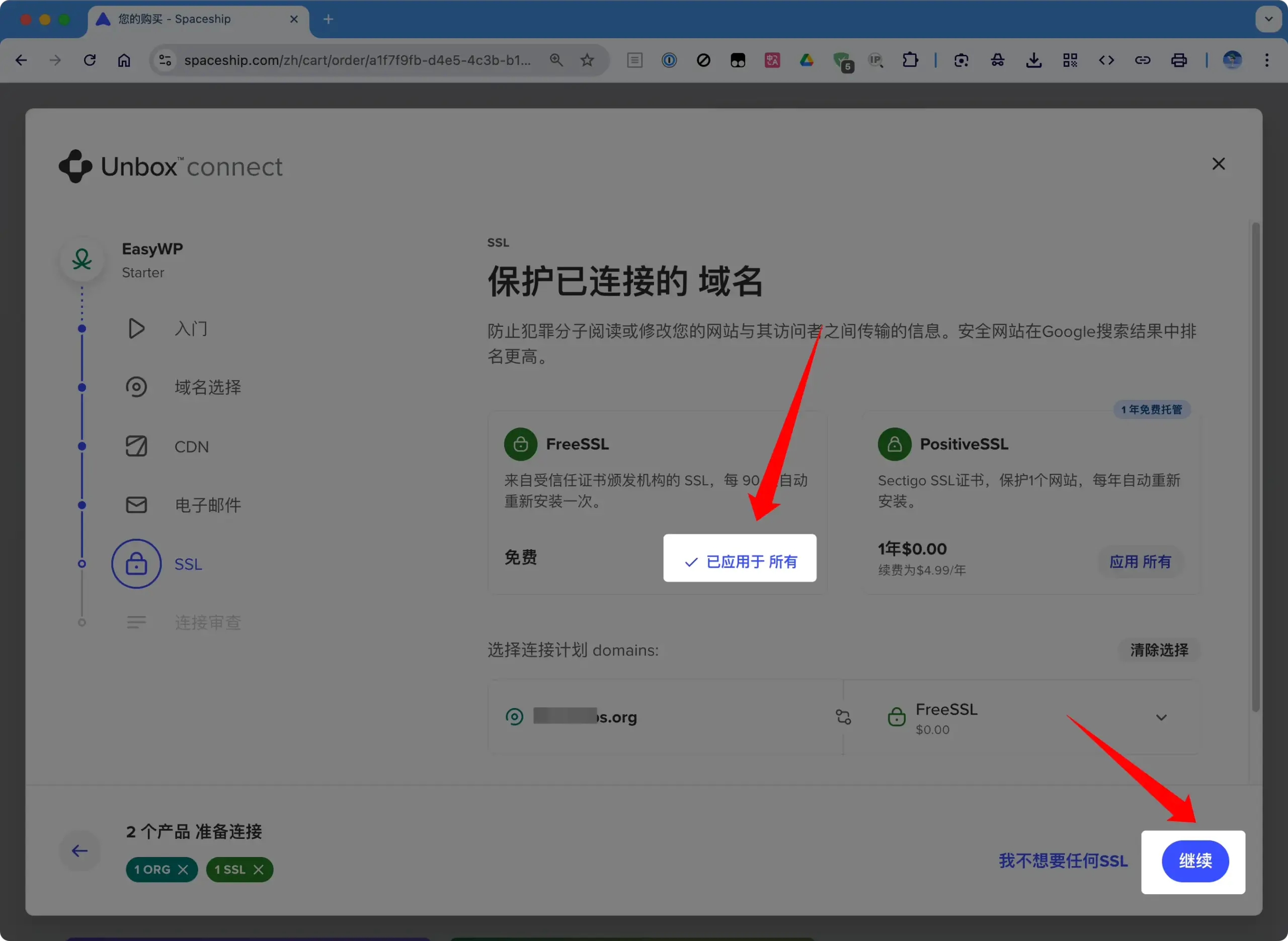Open a new browser tab
This screenshot has width=1288, height=941.
[328, 20]
